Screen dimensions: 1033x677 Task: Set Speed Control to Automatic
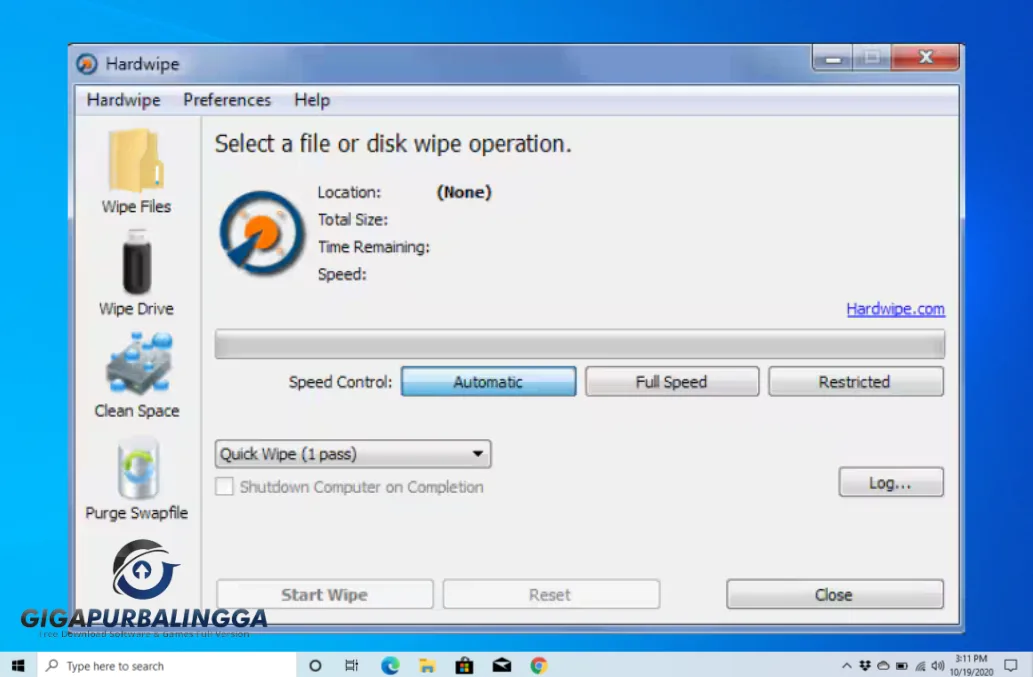pos(488,382)
